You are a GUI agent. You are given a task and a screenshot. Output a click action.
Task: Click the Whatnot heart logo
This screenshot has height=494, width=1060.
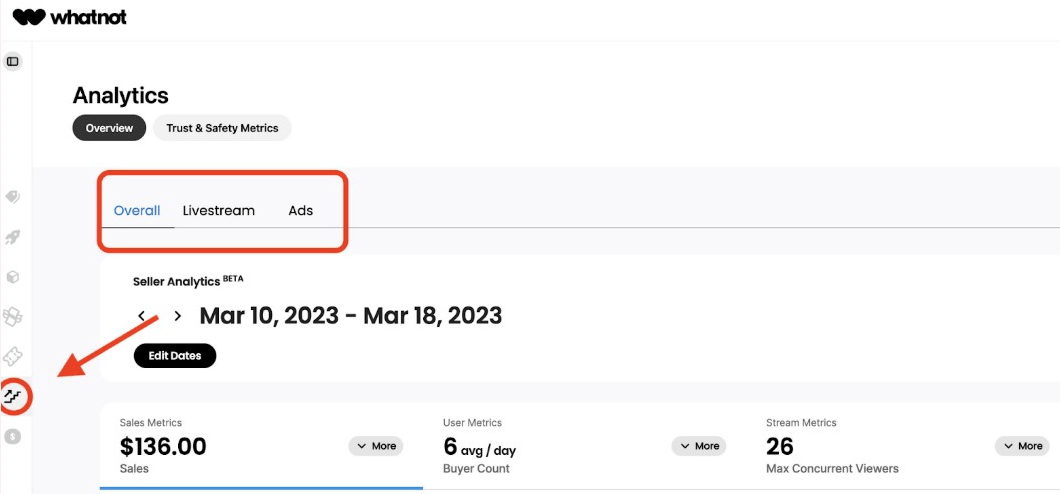(28, 17)
